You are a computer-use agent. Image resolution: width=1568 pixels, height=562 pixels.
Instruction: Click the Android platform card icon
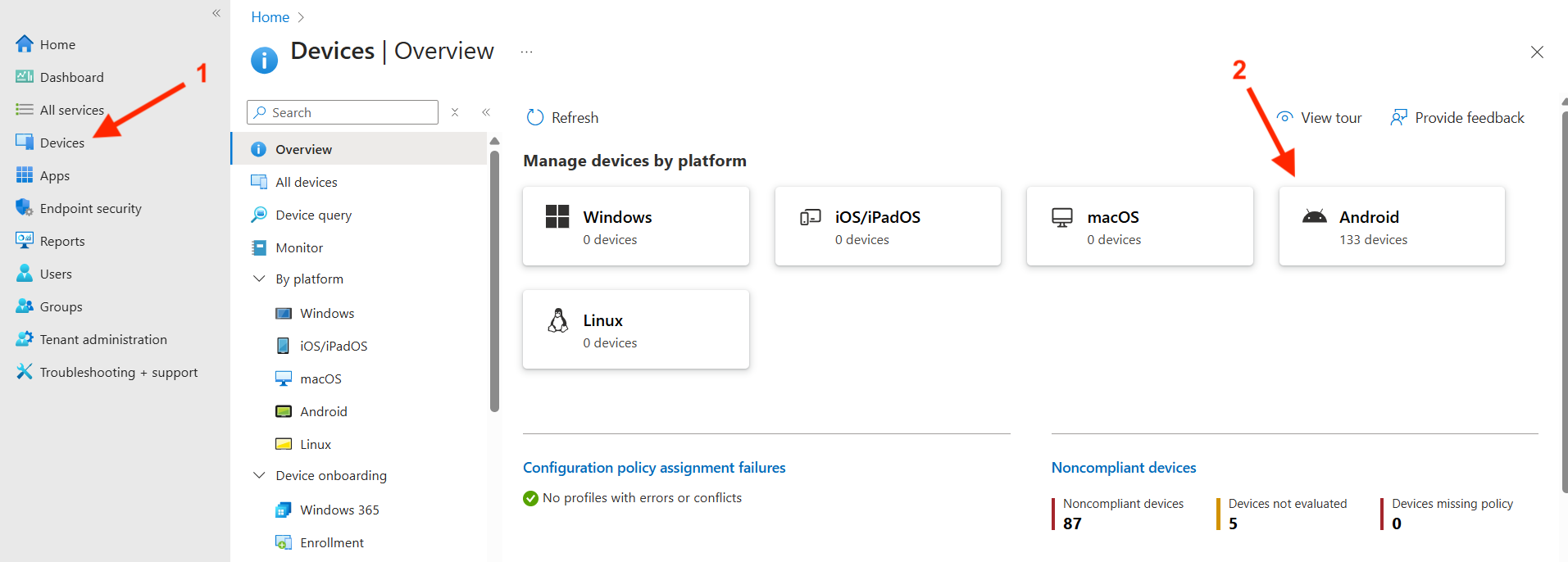pyautogui.click(x=1314, y=217)
